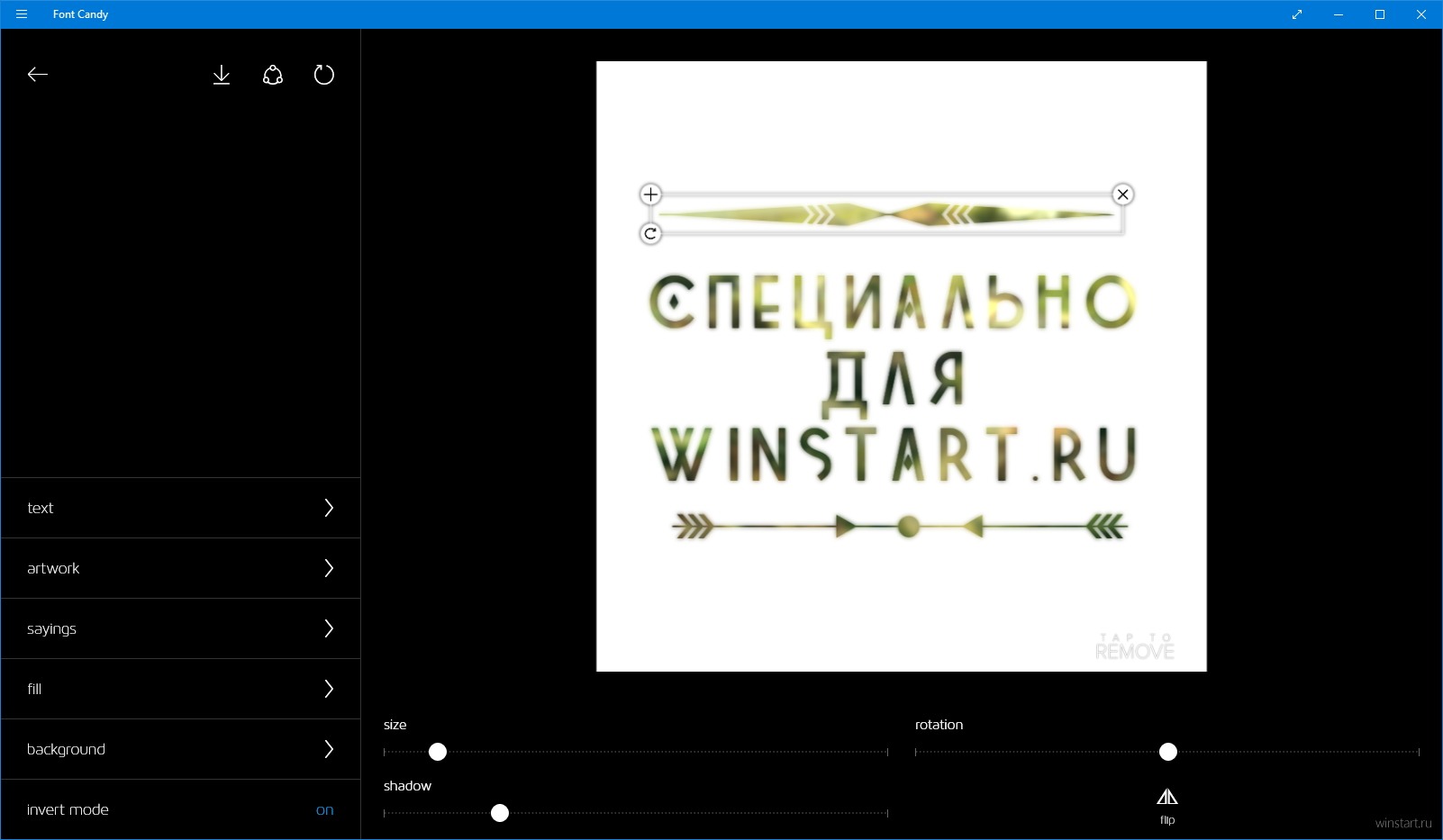Click the download/save icon
Screen dimensions: 1443x840
pos(222,75)
